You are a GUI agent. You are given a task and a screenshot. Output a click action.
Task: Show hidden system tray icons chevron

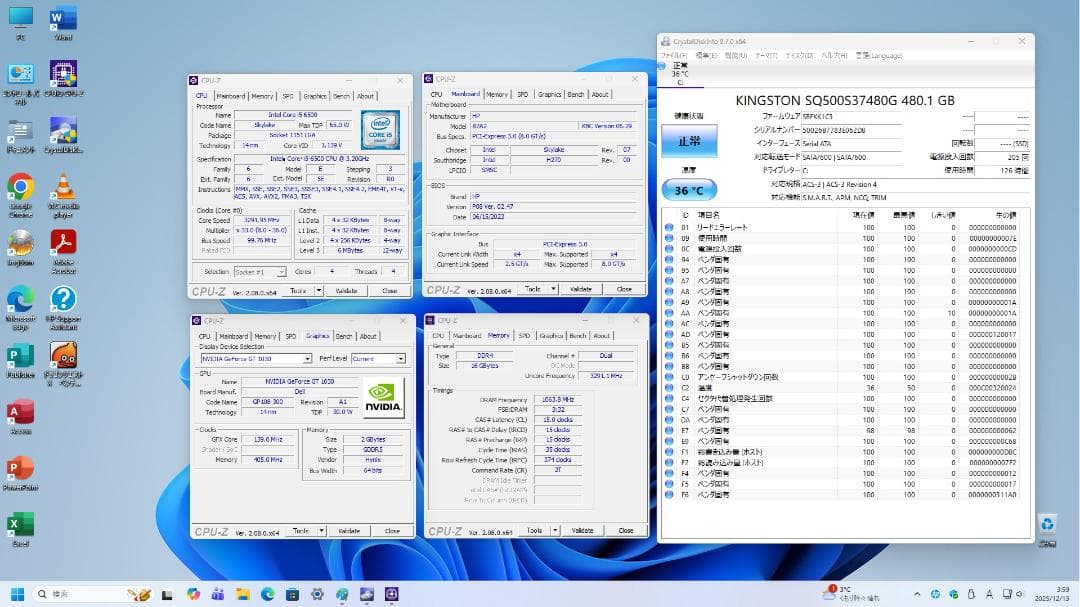tap(917, 594)
